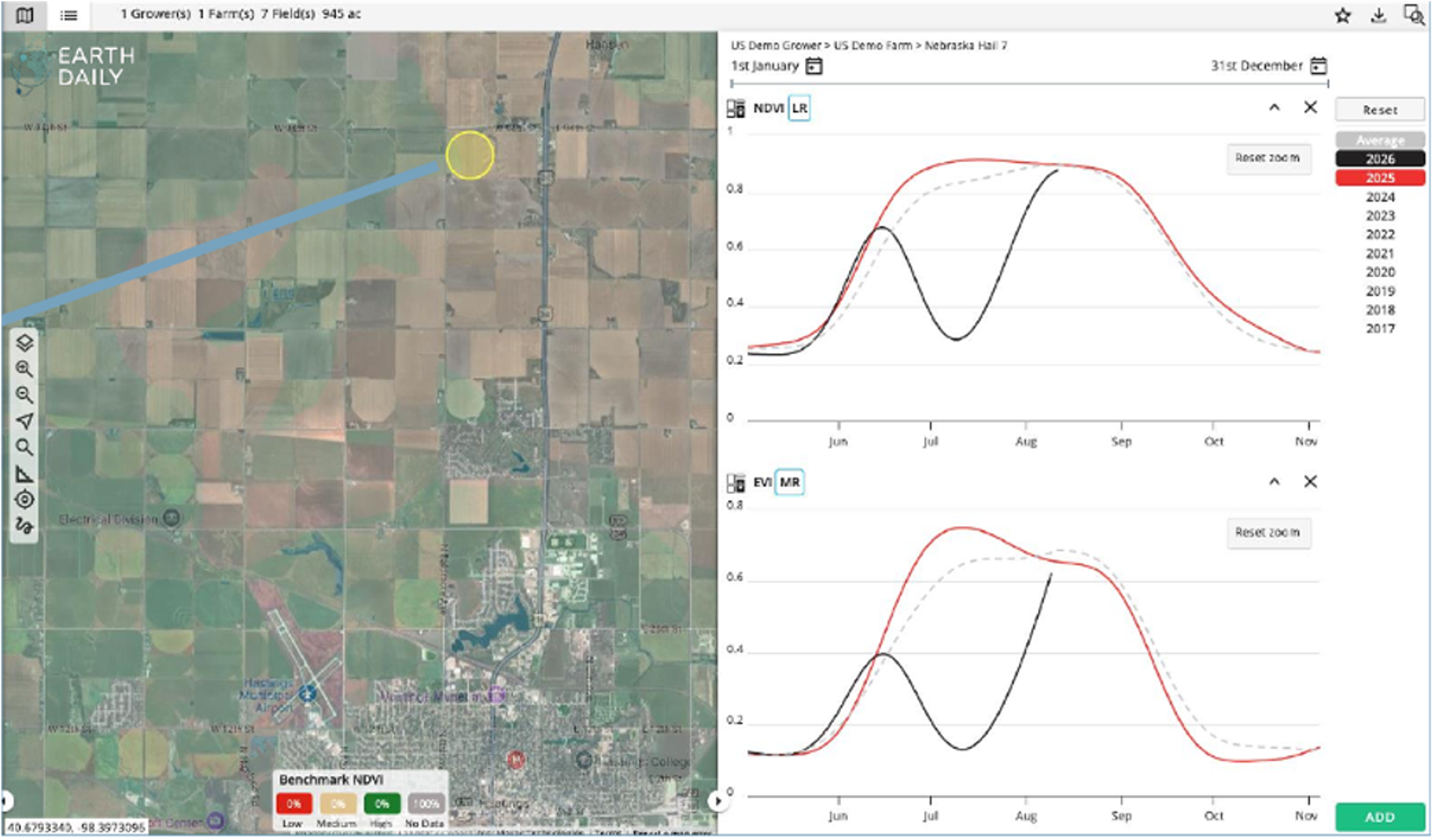
Task: Click the favorites star icon
Action: [x=1343, y=15]
